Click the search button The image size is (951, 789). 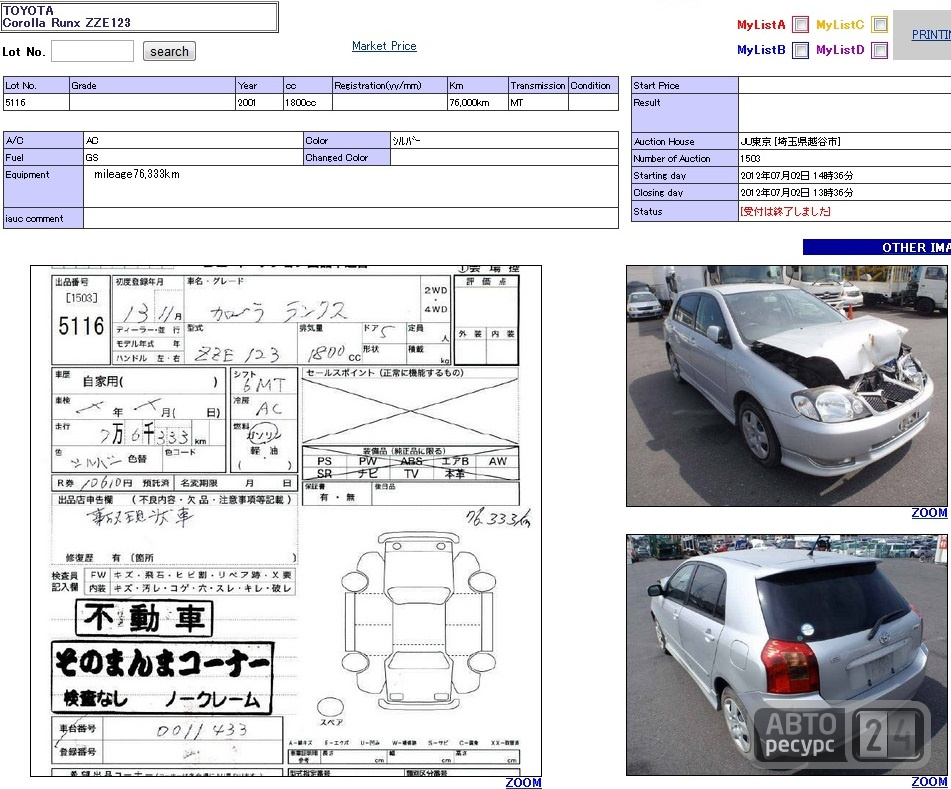pyautogui.click(x=169, y=52)
